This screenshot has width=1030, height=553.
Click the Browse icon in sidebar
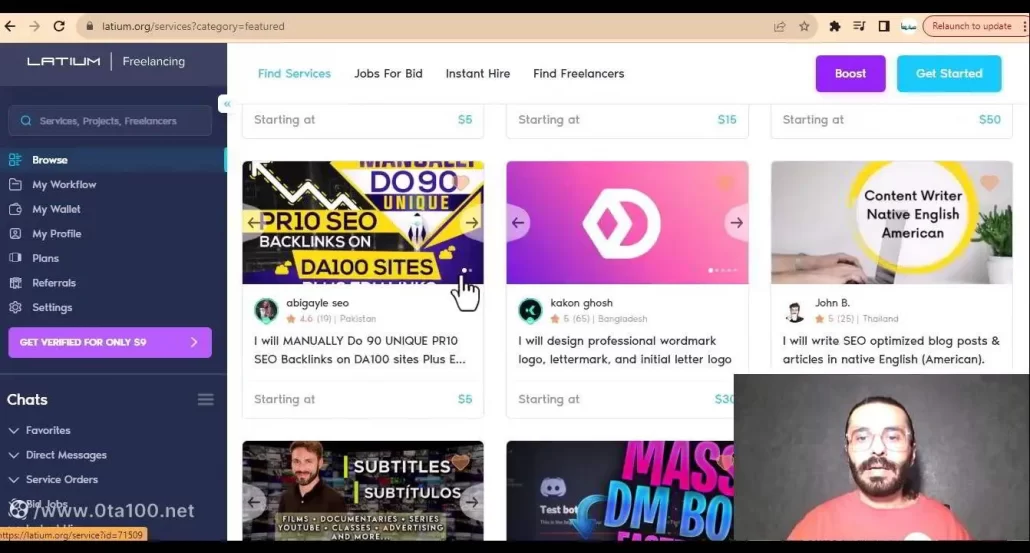tap(15, 160)
